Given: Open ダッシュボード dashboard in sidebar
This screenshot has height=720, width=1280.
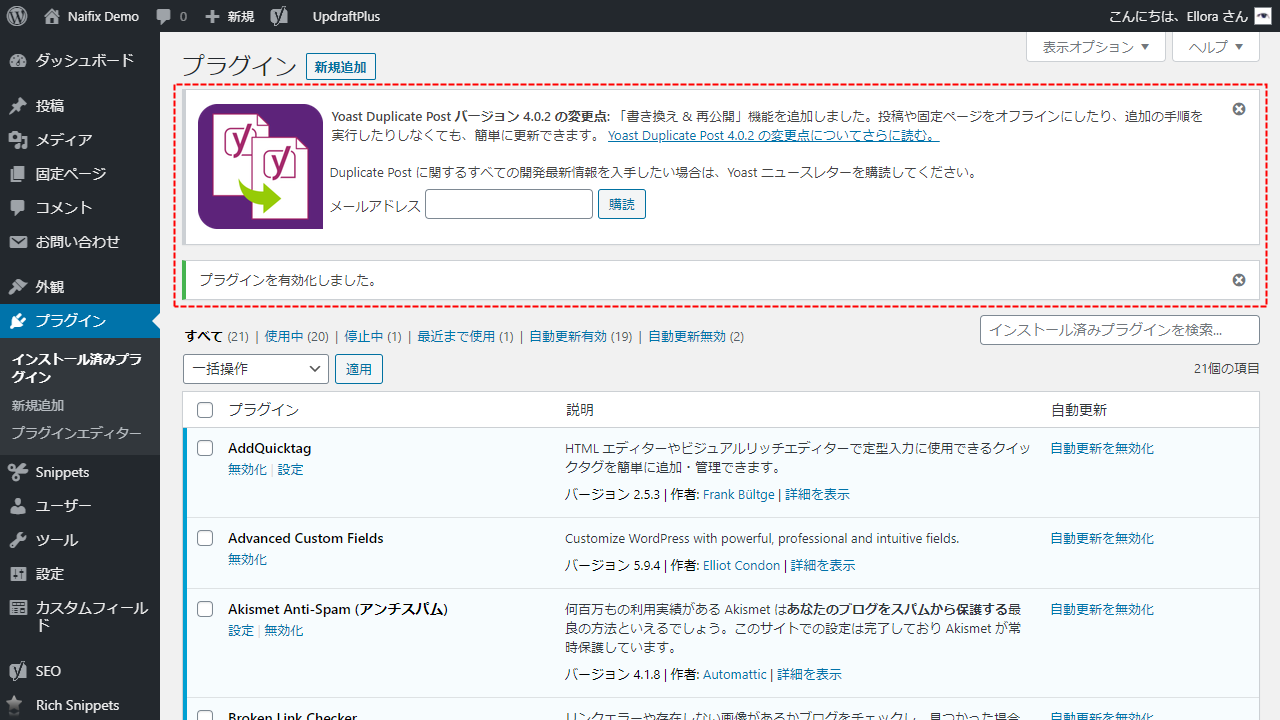Looking at the screenshot, I should pyautogui.click(x=80, y=60).
